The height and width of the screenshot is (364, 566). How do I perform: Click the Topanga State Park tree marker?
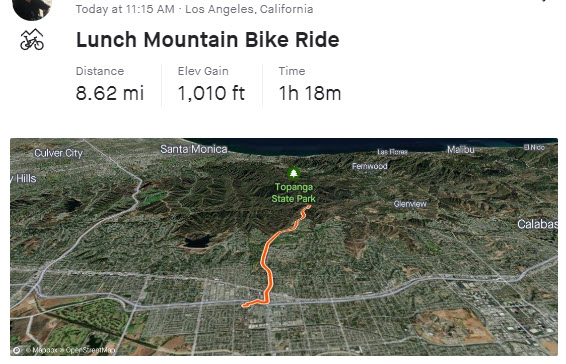pos(294,173)
